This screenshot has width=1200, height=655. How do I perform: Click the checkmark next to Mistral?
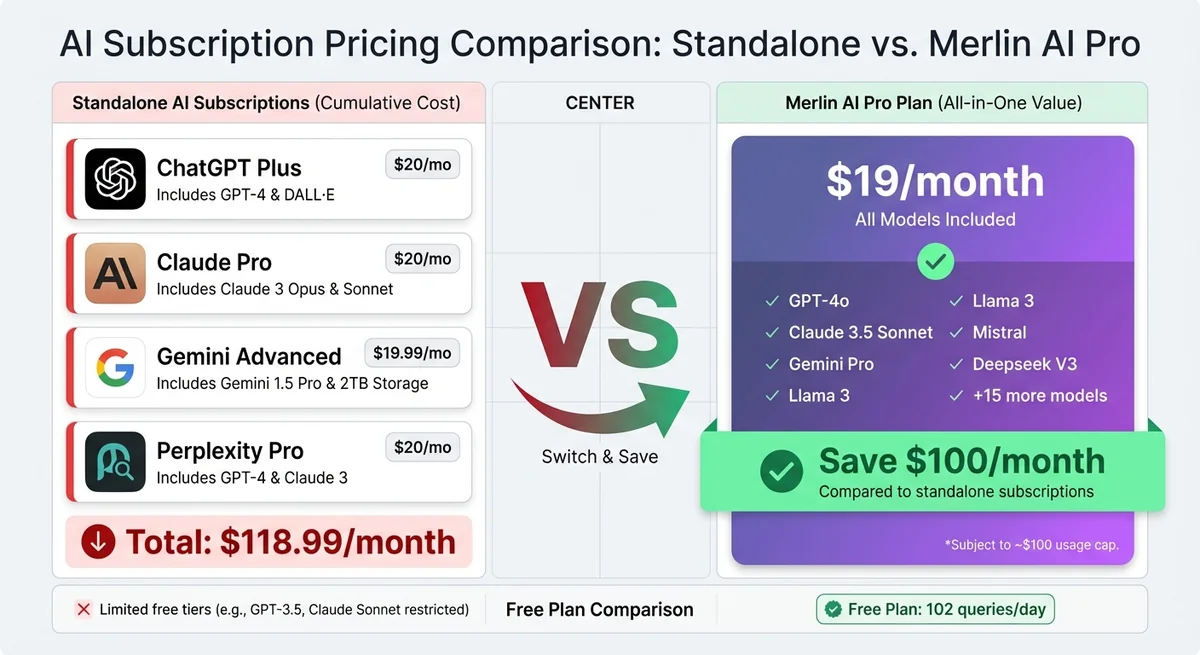coord(956,333)
